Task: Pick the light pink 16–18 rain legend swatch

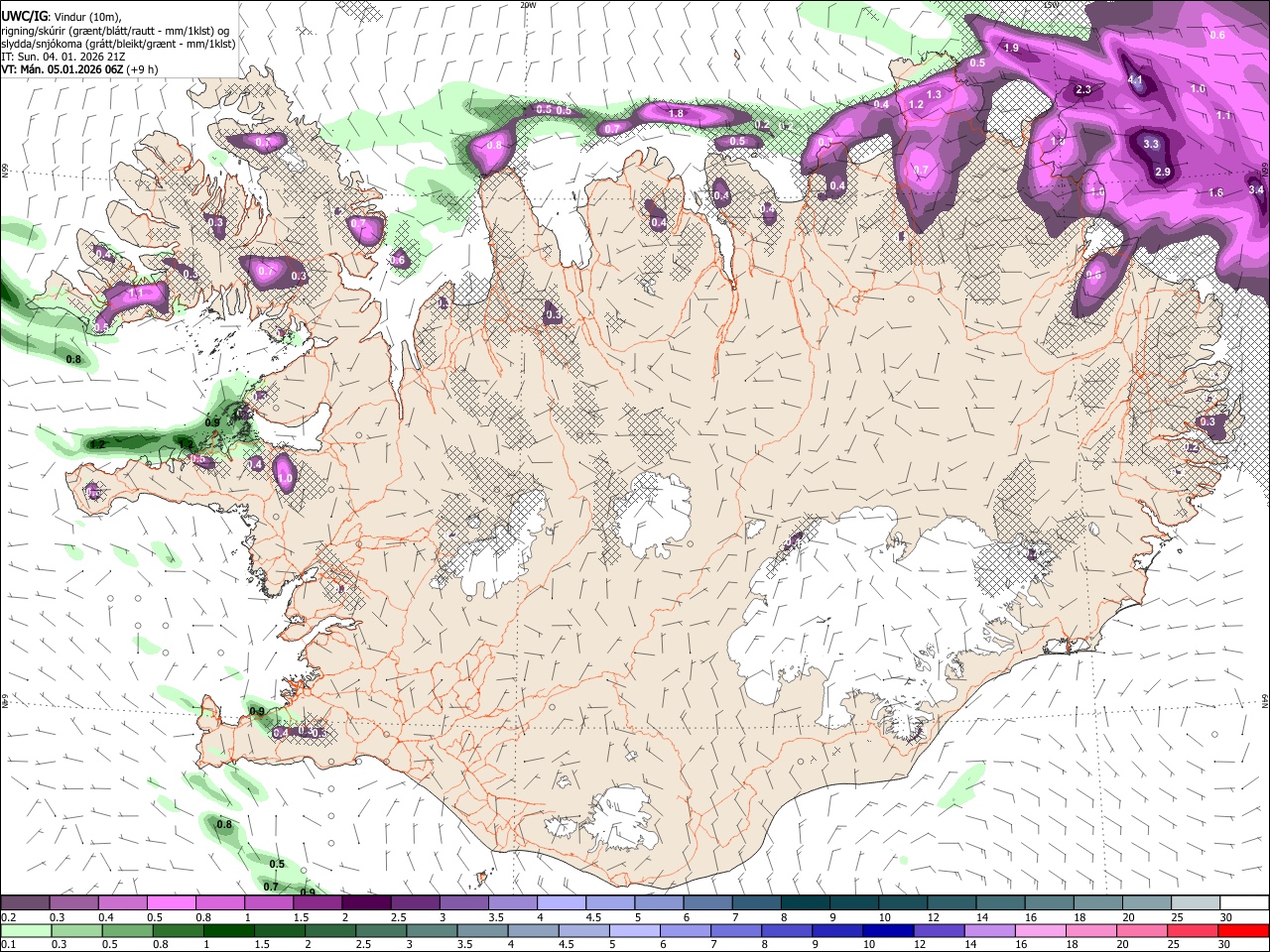Action: (x=1041, y=931)
